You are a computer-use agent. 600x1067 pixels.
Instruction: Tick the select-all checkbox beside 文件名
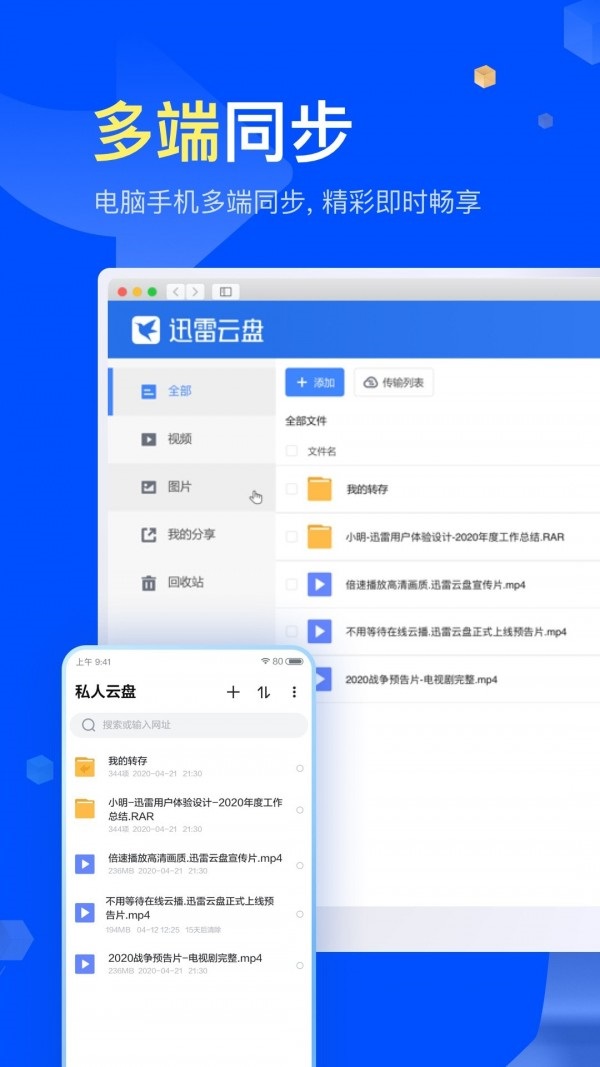pyautogui.click(x=291, y=450)
